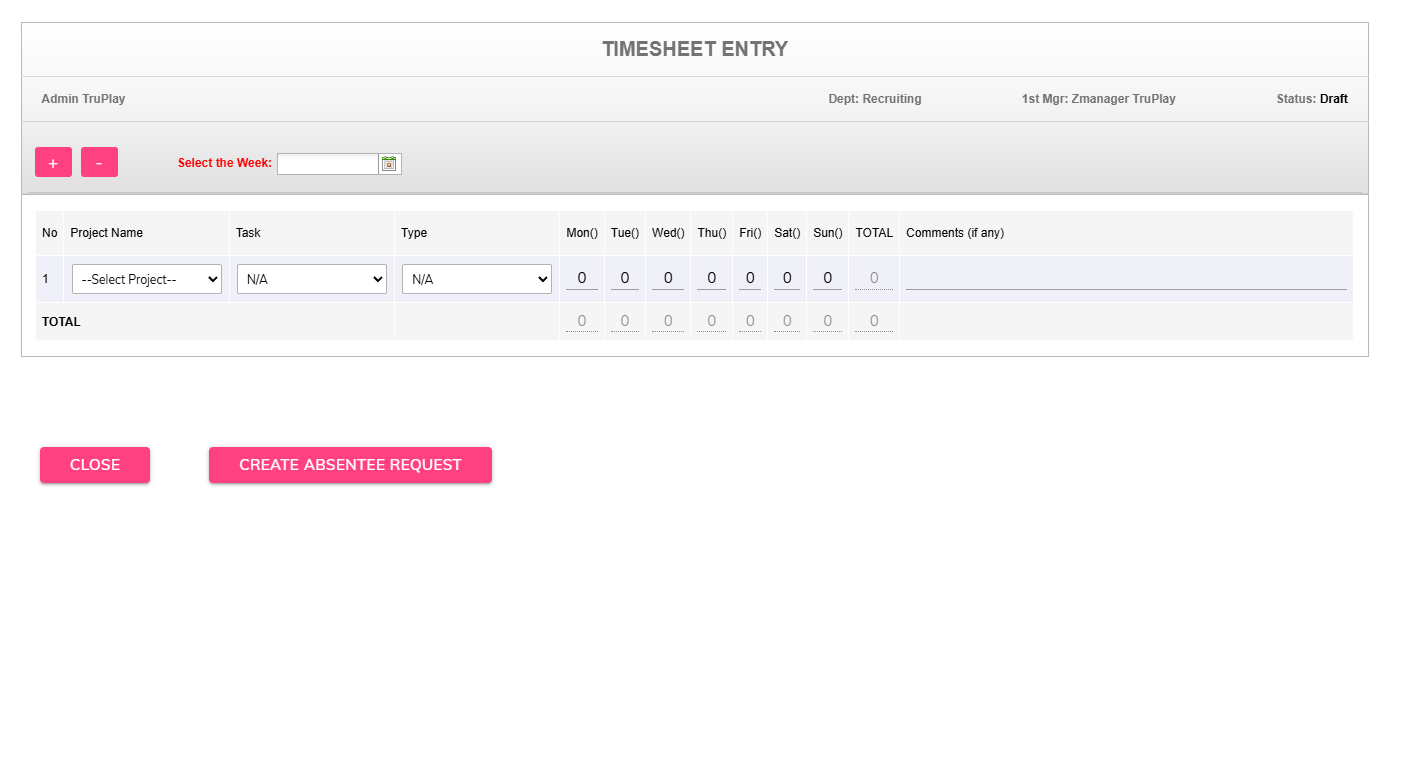The height and width of the screenshot is (768, 1403).
Task: Open the calendar date picker icon
Action: [x=388, y=163]
